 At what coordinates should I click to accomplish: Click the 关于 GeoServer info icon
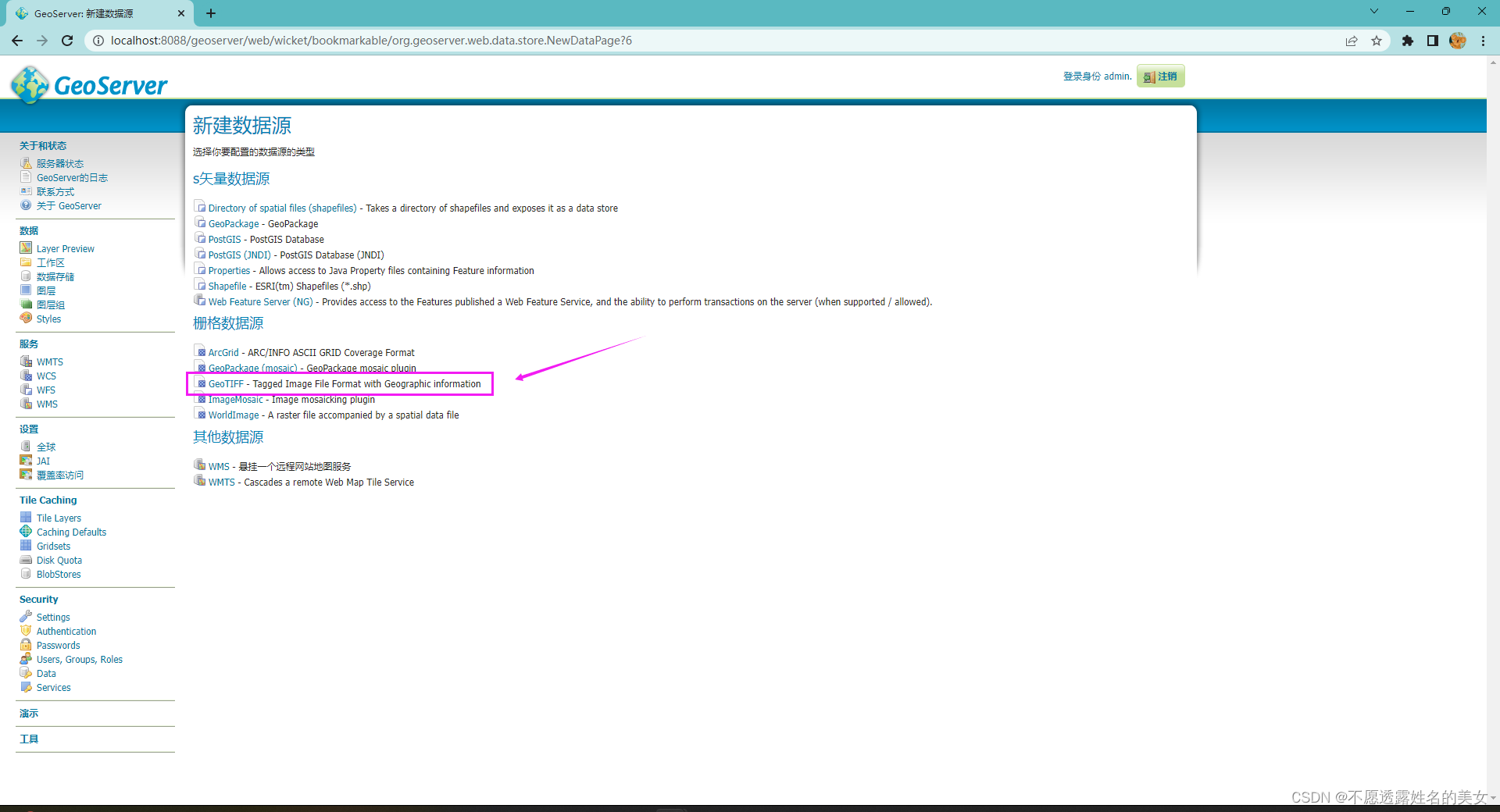(26, 205)
